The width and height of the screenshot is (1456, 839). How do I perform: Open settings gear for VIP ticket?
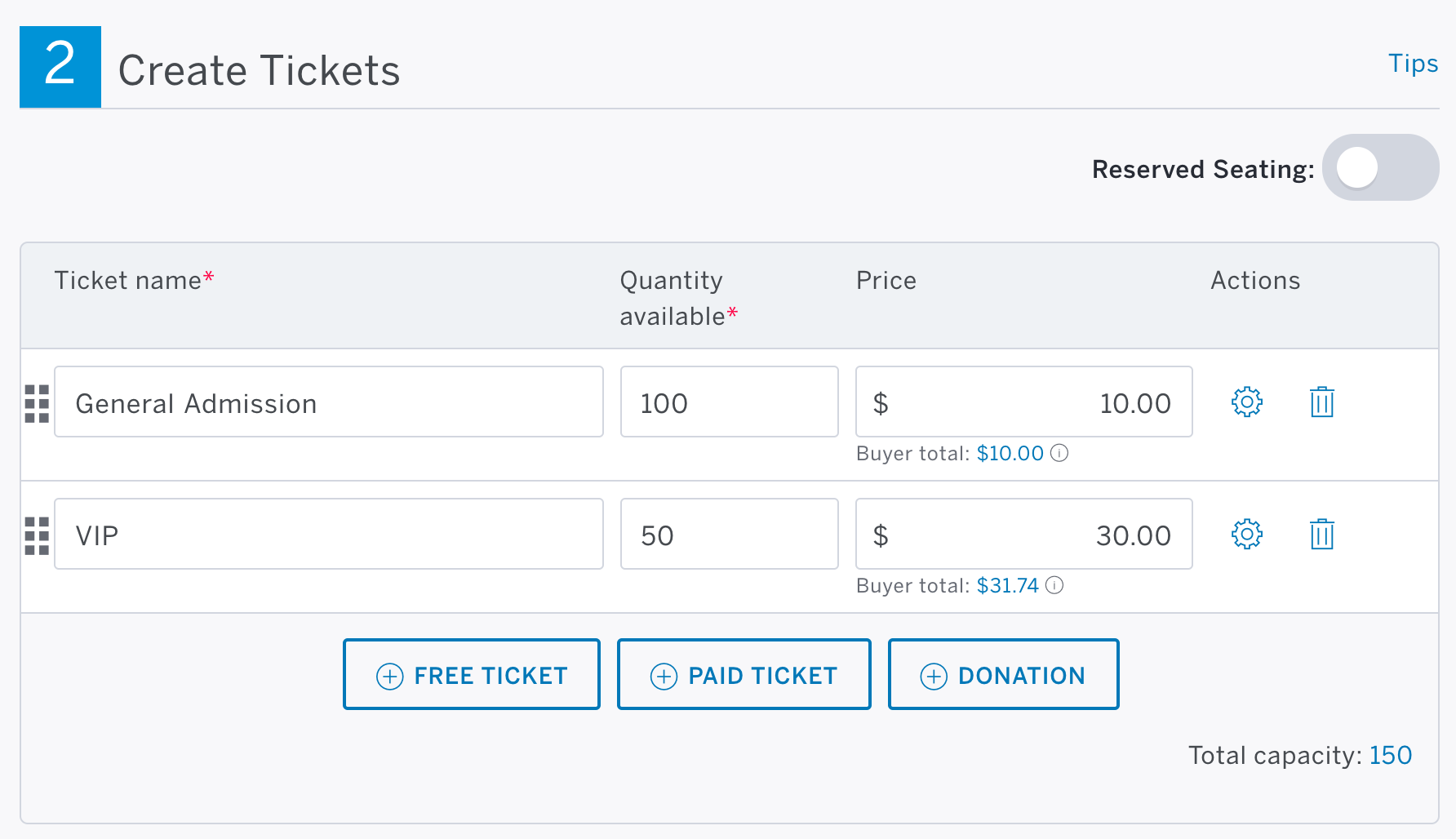click(1246, 534)
